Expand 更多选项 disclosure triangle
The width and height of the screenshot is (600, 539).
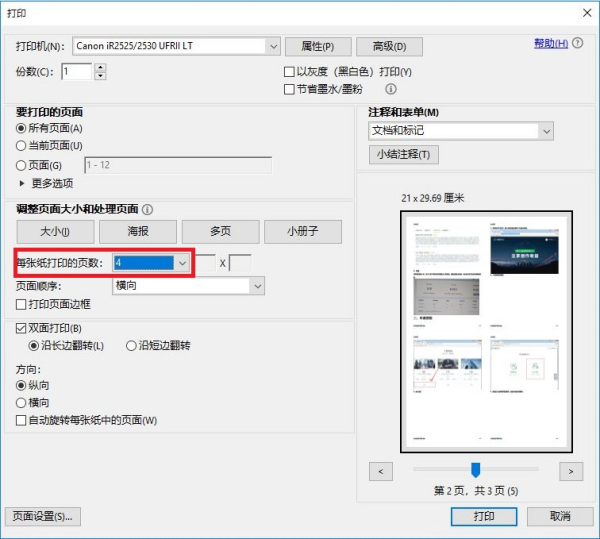click(22, 183)
